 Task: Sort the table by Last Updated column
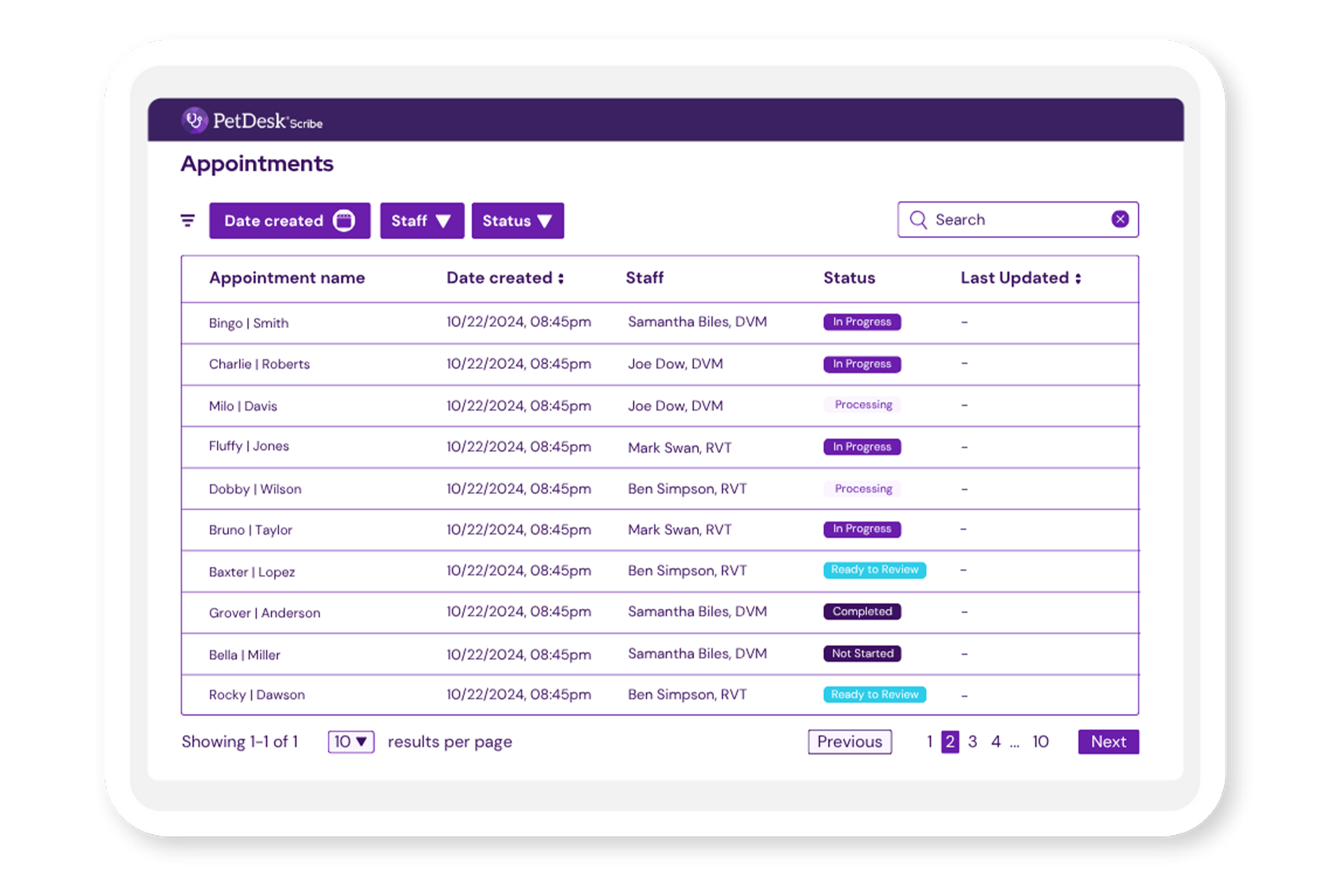coord(1079,278)
